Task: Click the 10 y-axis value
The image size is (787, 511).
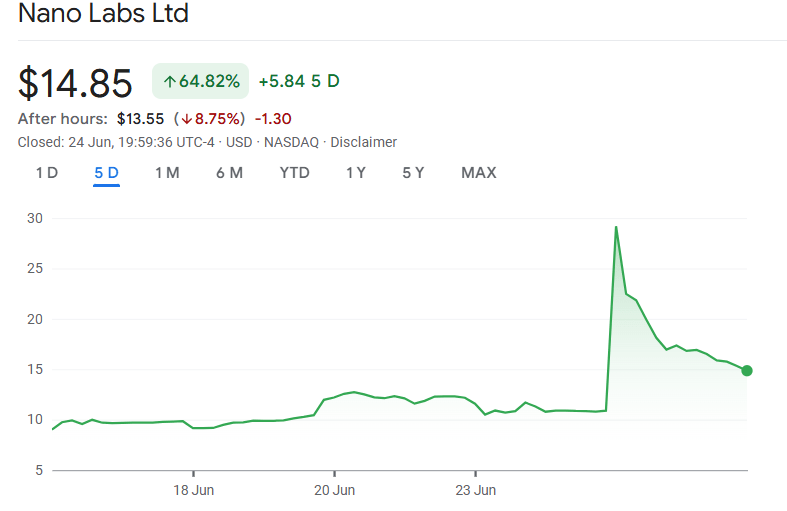Action: click(x=35, y=420)
